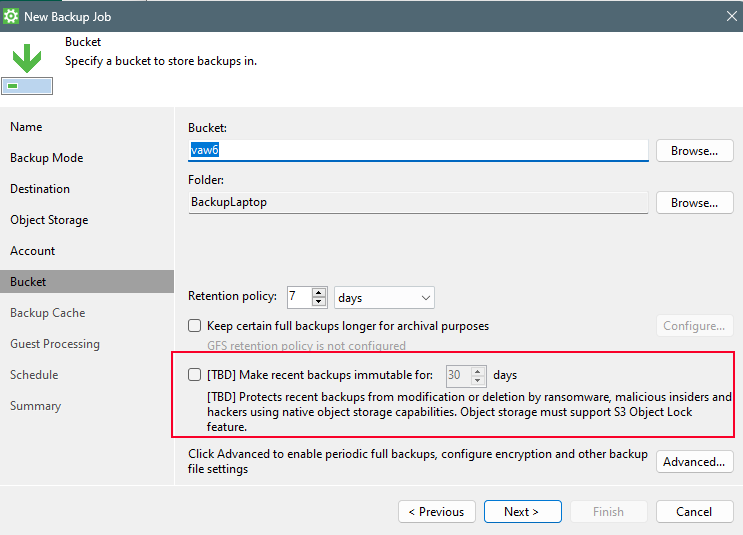Image resolution: width=743 pixels, height=535 pixels.
Task: Enable keep certain full backups longer checkbox
Action: click(195, 326)
